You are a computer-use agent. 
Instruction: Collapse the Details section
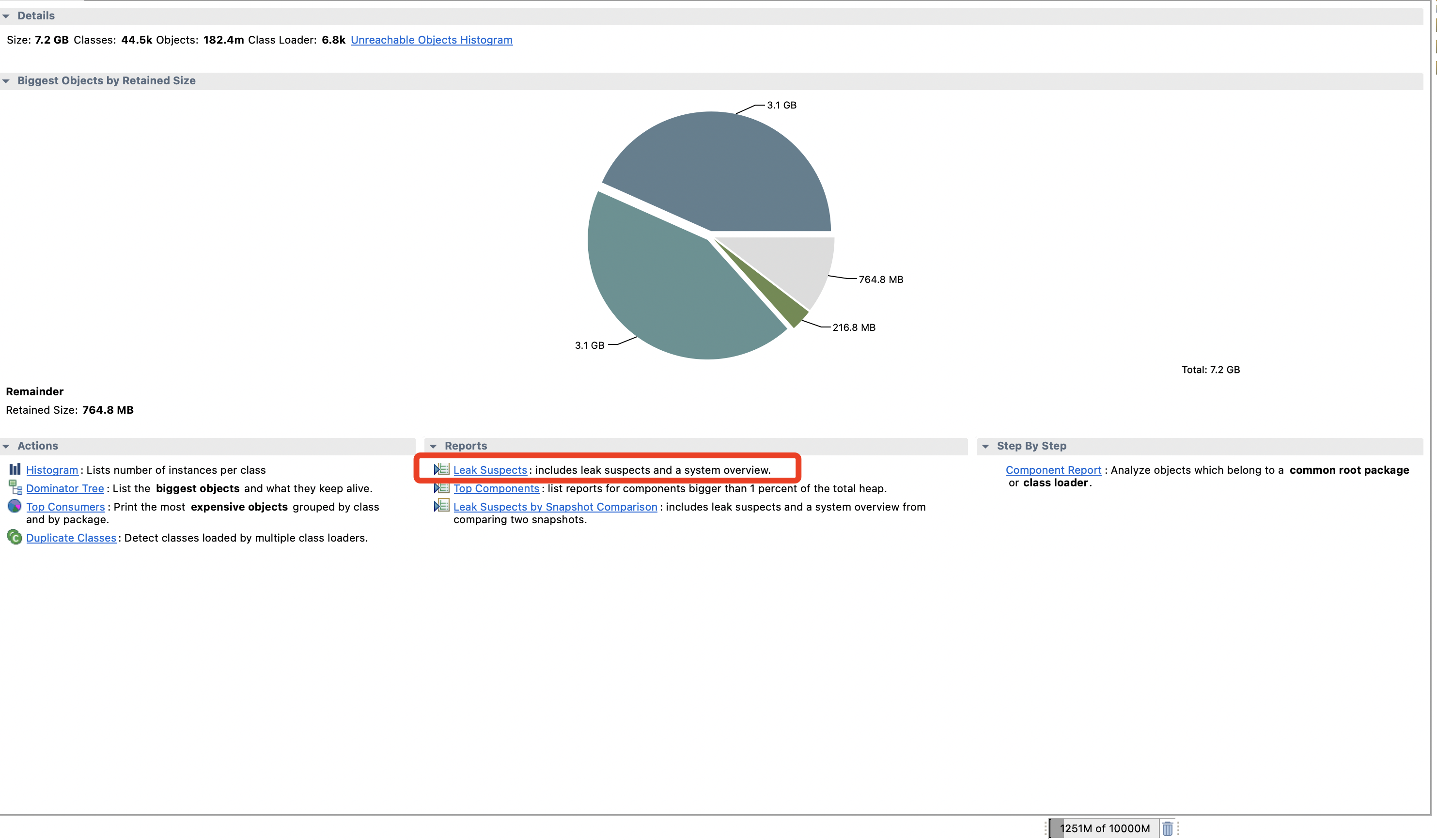6,16
